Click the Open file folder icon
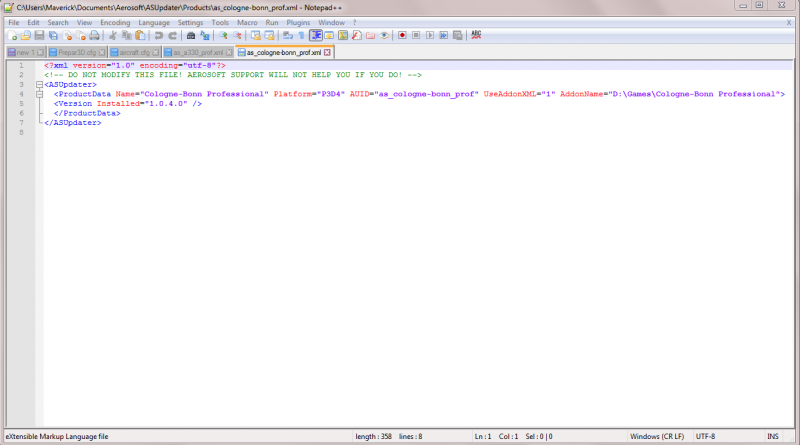This screenshot has width=800, height=445. point(26,35)
